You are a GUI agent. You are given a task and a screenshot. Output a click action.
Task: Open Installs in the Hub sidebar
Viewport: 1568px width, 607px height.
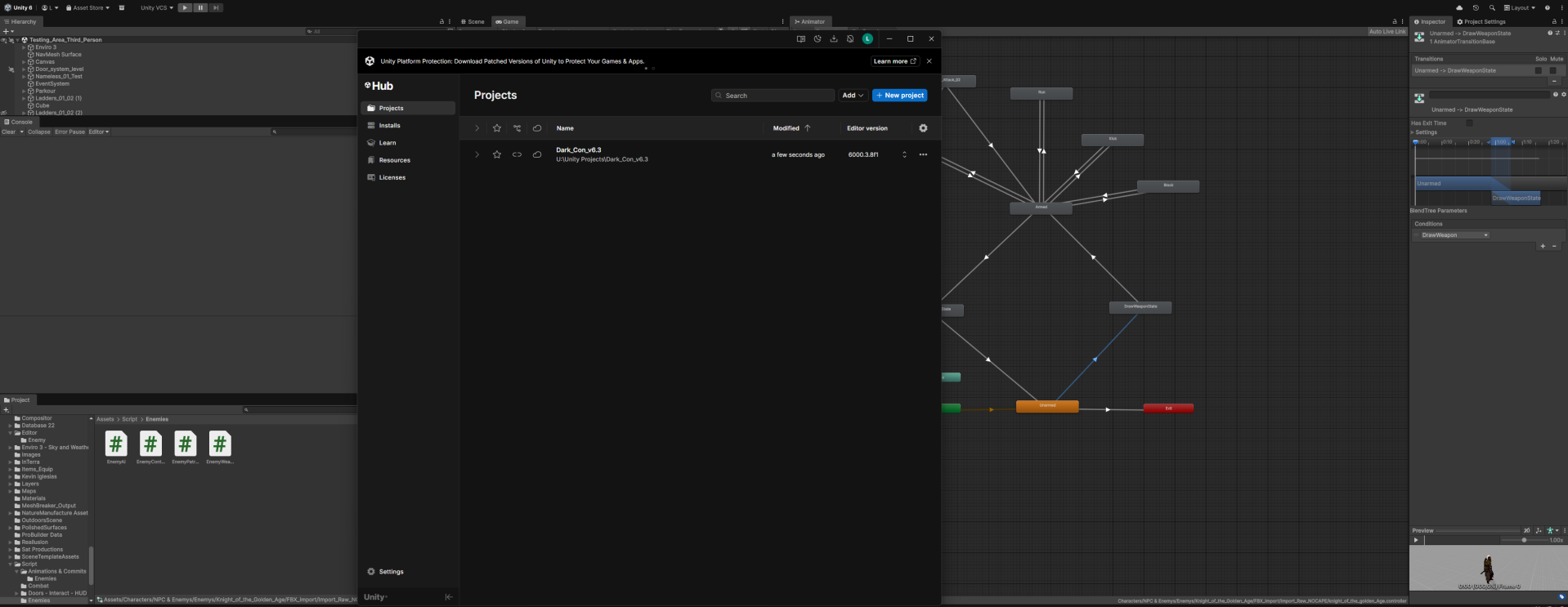389,126
